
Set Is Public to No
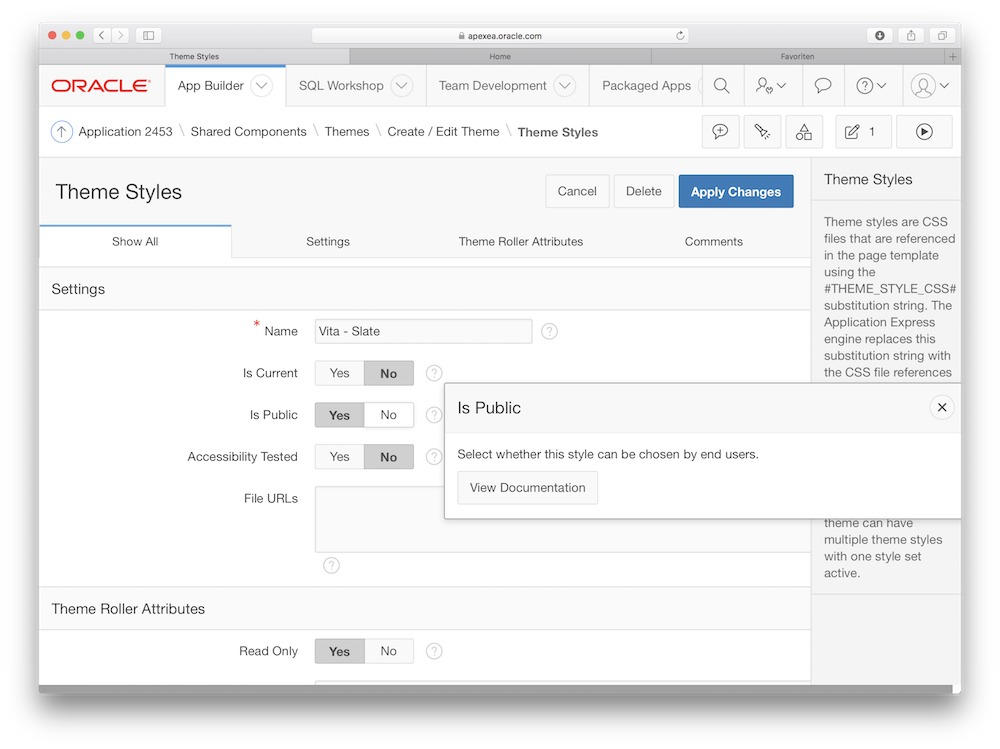tap(388, 415)
